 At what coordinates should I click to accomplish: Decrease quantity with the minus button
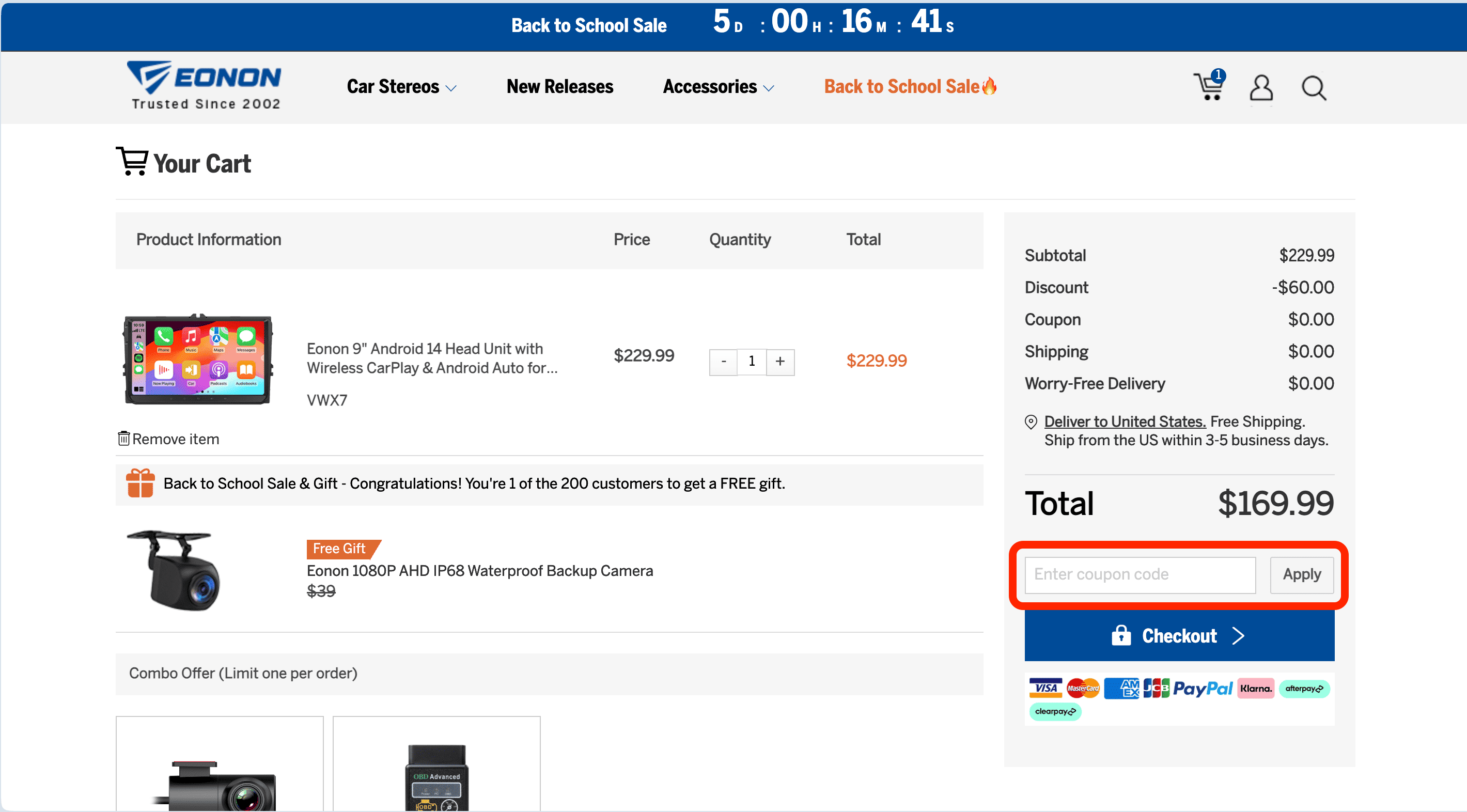723,362
